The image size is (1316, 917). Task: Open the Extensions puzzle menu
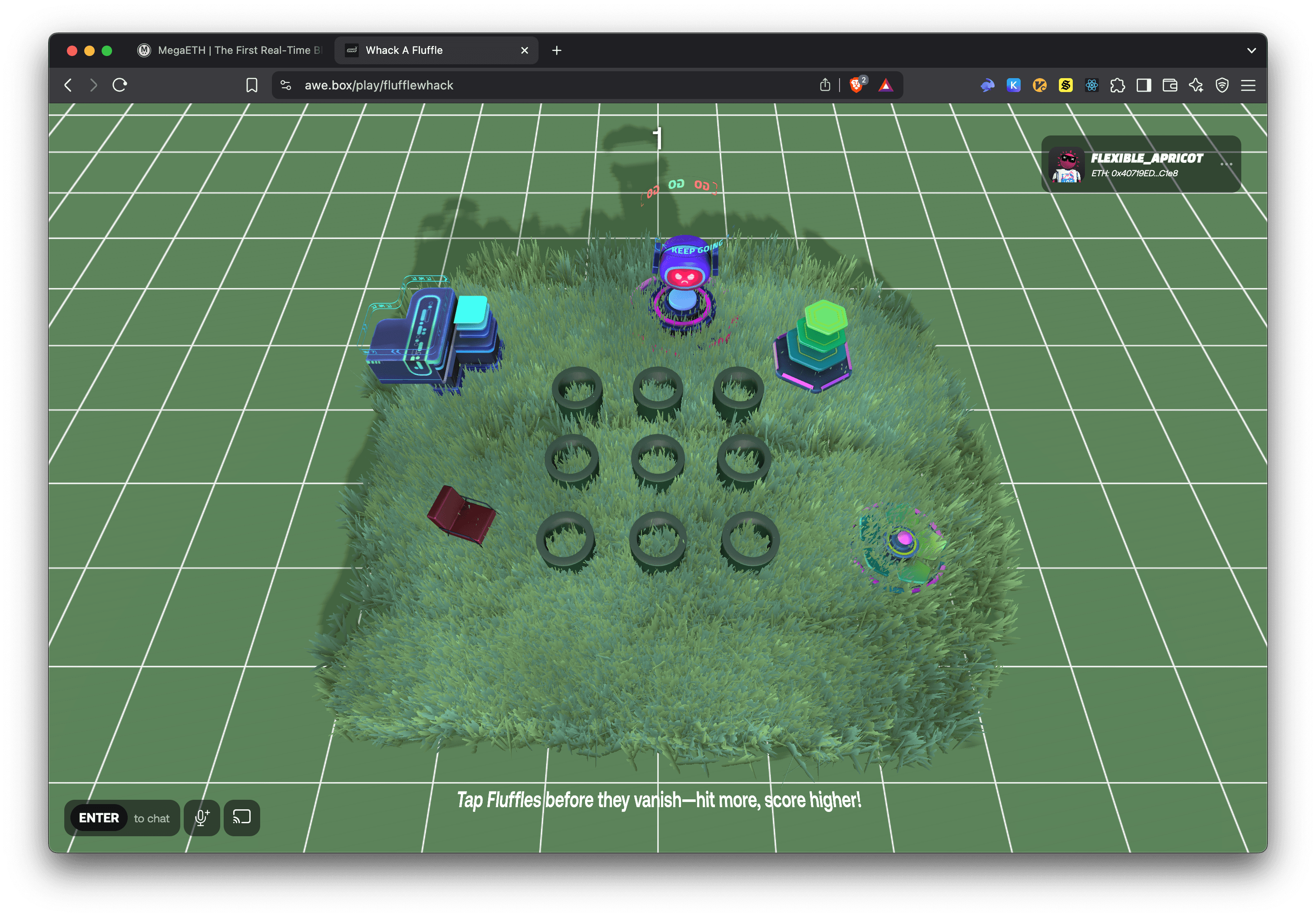click(x=1117, y=86)
